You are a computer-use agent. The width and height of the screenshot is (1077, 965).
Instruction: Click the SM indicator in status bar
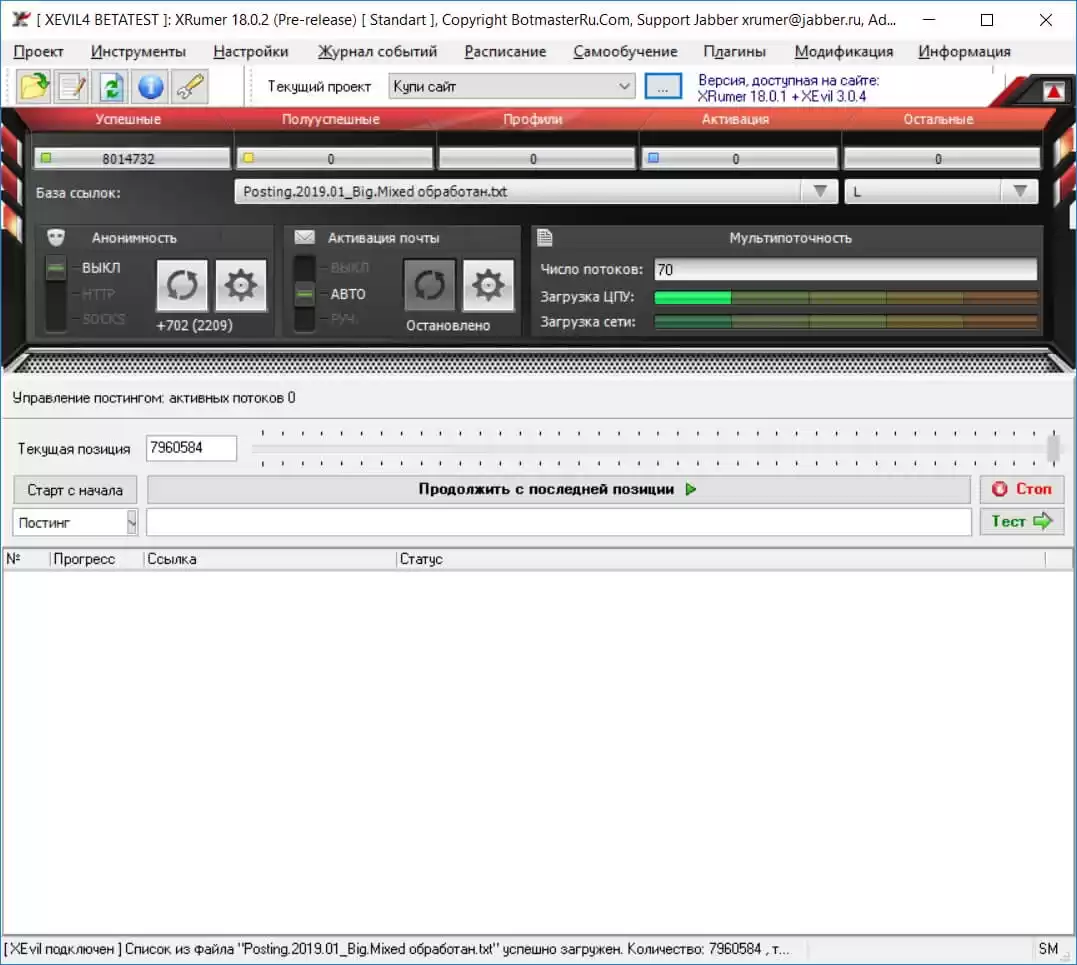pos(1048,949)
